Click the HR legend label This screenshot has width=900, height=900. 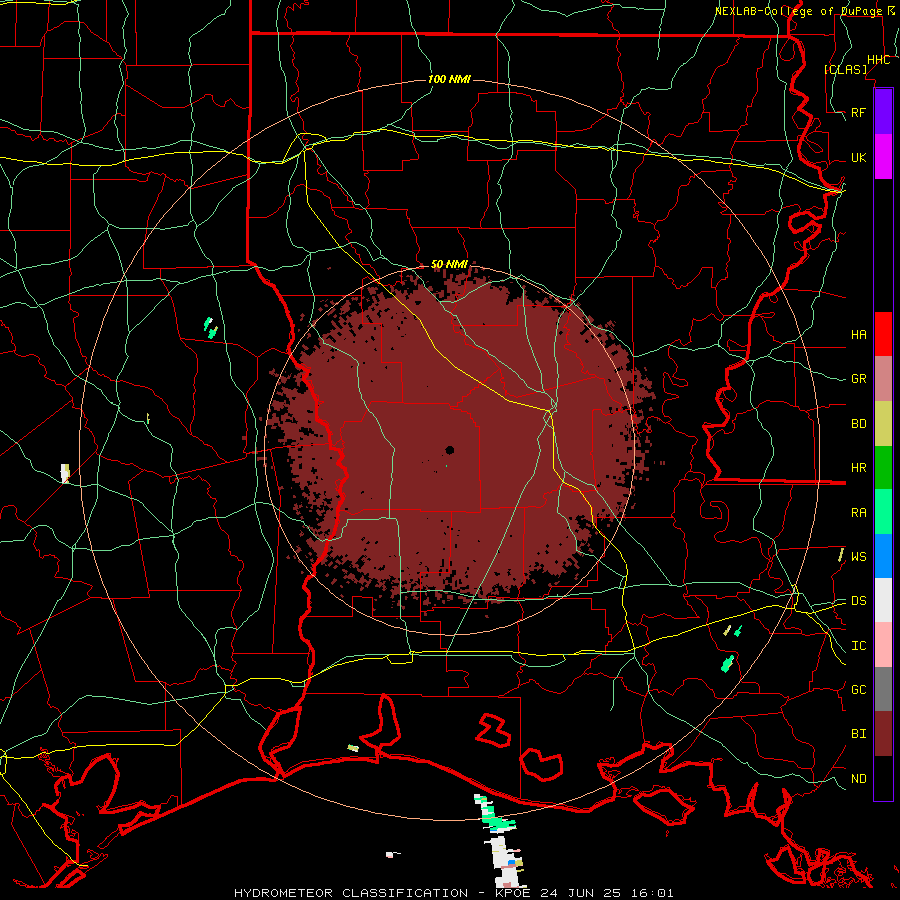pyautogui.click(x=858, y=468)
